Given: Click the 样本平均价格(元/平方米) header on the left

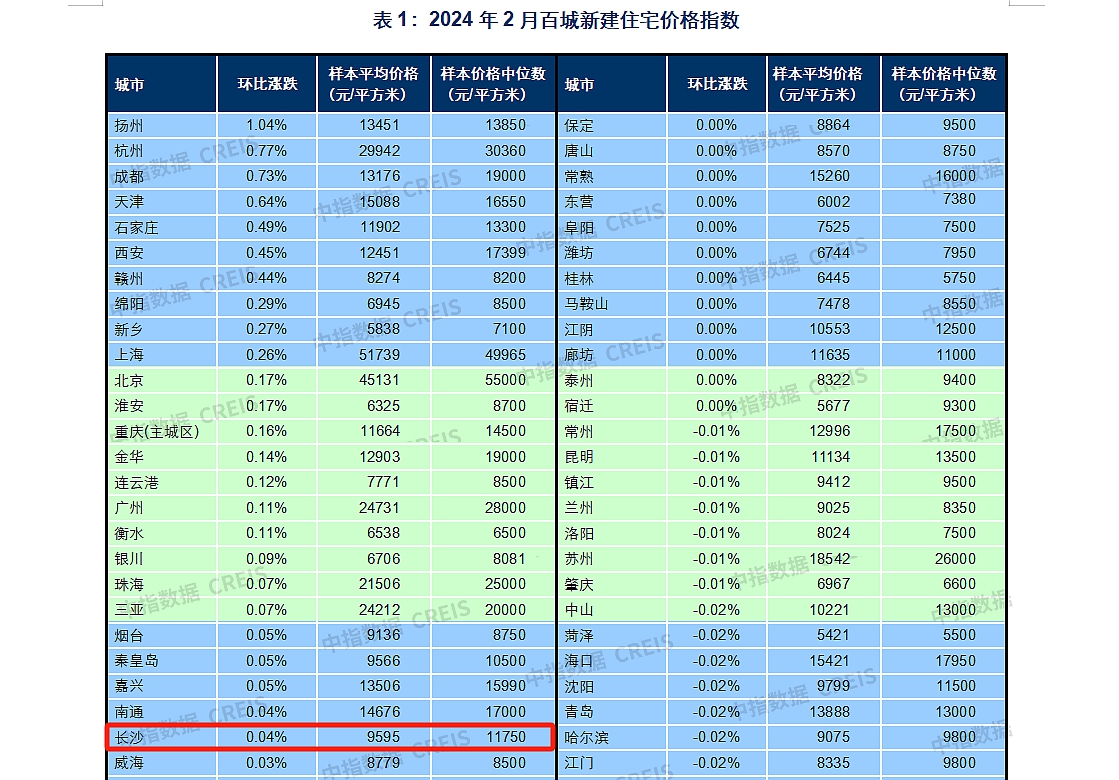Looking at the screenshot, I should point(372,82).
